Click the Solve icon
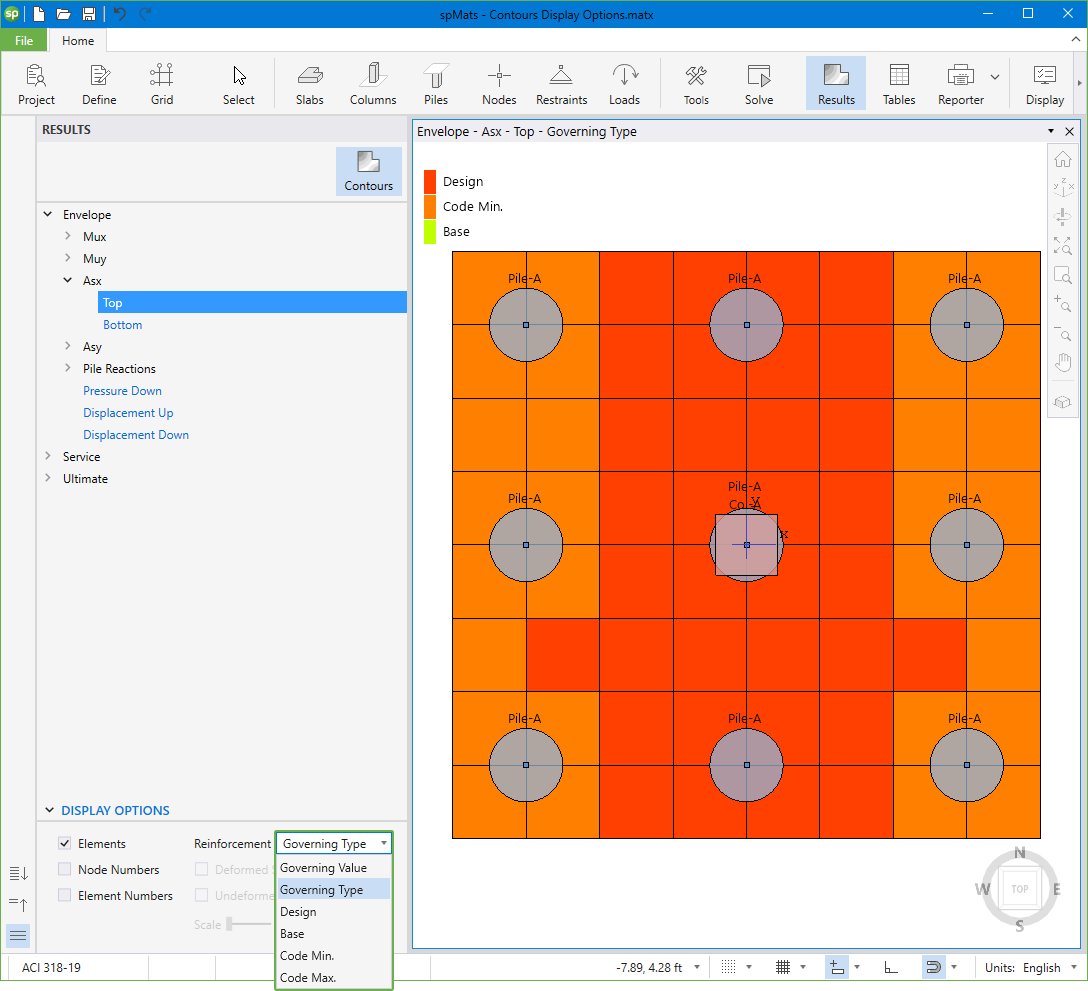1088x991 pixels. pyautogui.click(x=758, y=83)
